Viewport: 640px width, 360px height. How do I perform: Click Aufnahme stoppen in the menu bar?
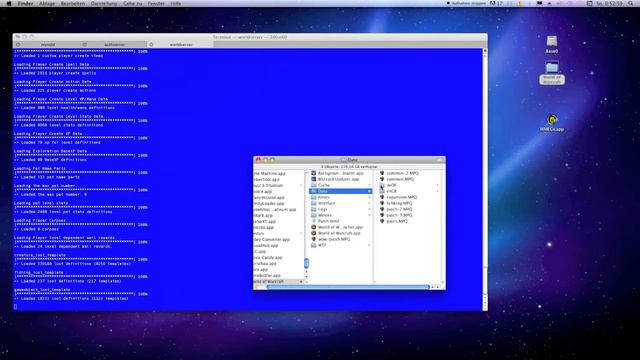pos(466,3)
